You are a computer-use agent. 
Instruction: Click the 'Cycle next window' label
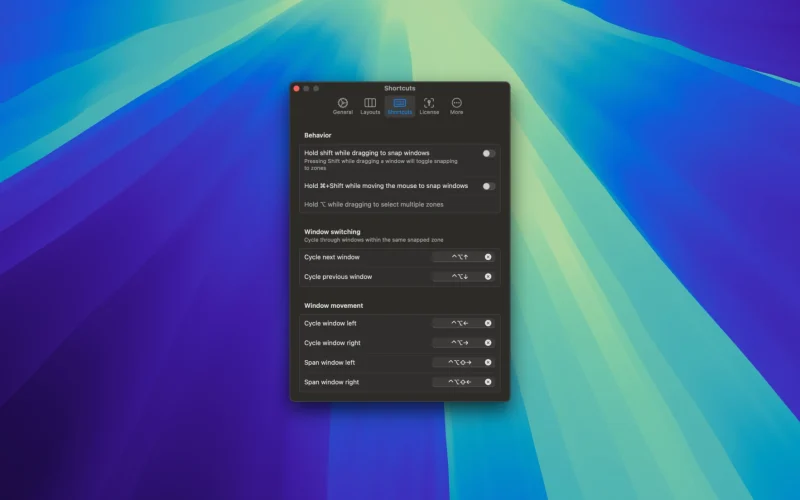tap(332, 257)
